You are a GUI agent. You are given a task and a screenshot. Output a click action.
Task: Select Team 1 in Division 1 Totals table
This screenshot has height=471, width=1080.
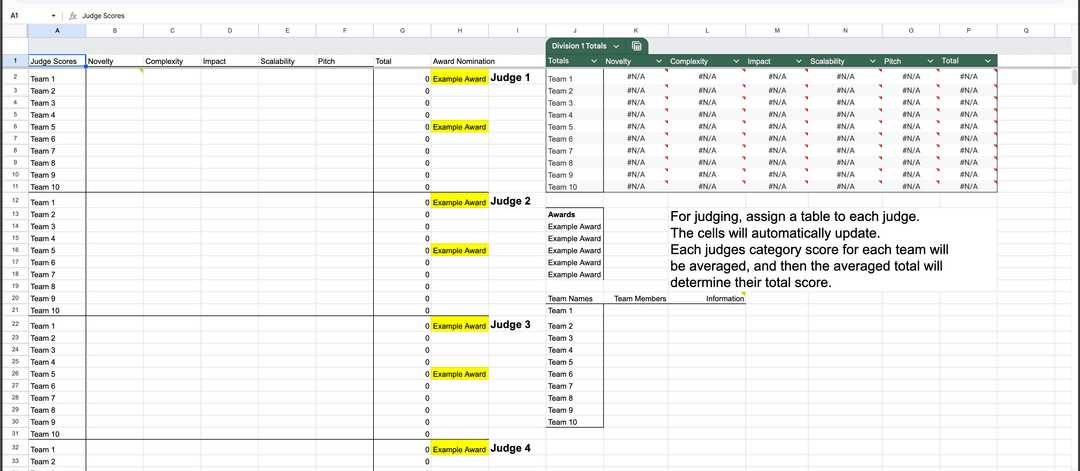point(574,78)
